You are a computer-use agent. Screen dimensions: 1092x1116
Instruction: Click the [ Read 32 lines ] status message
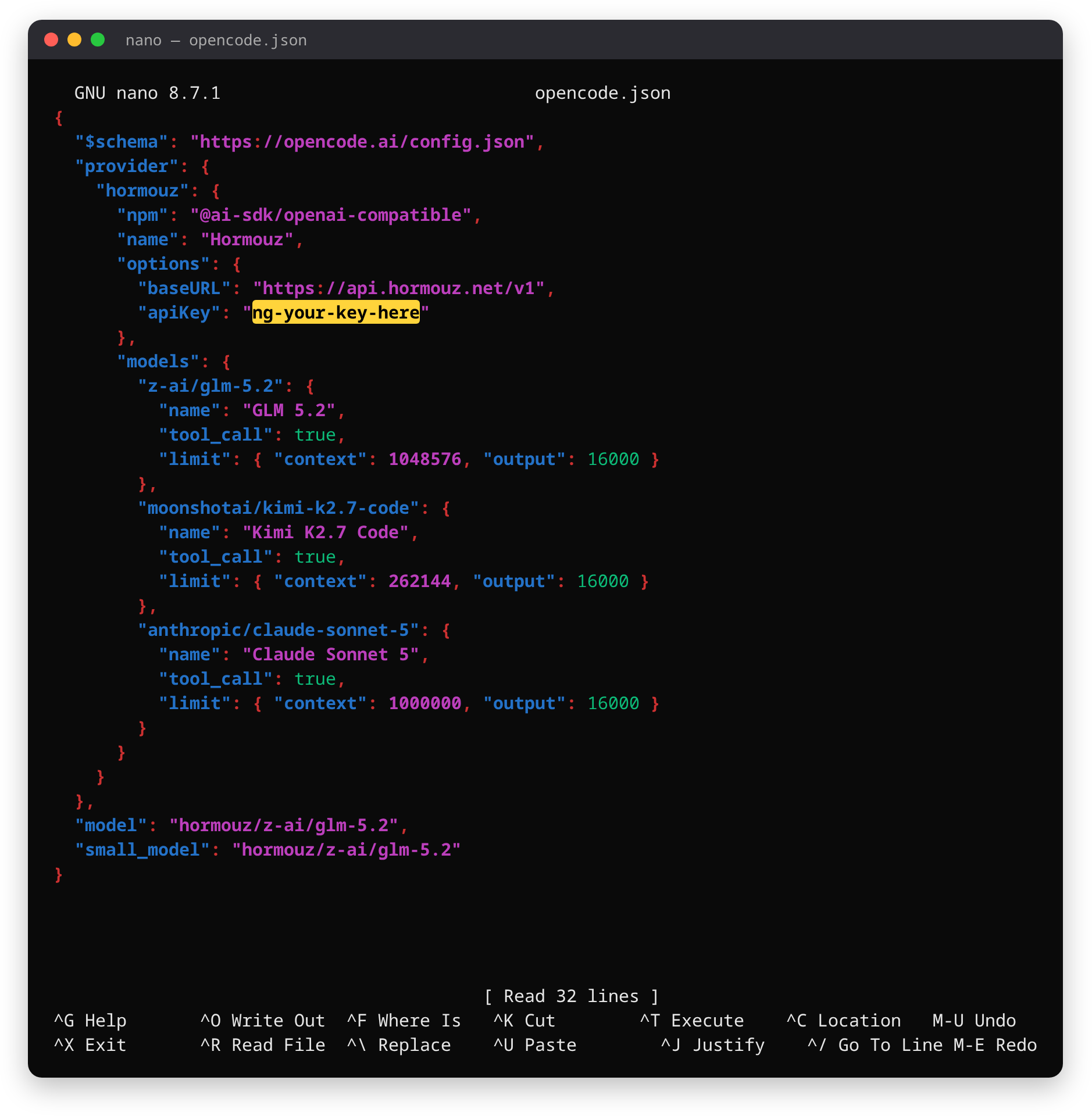tap(571, 996)
